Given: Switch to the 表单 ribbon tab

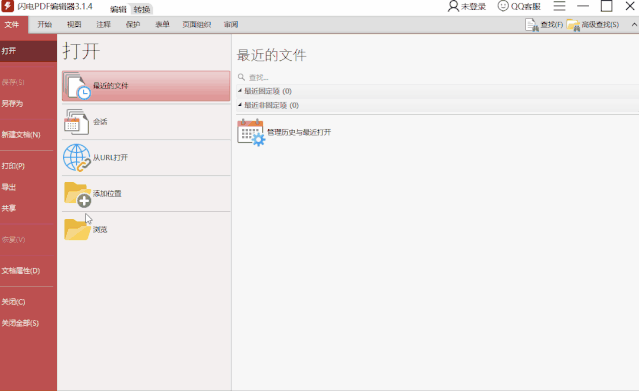Looking at the screenshot, I should 162,24.
